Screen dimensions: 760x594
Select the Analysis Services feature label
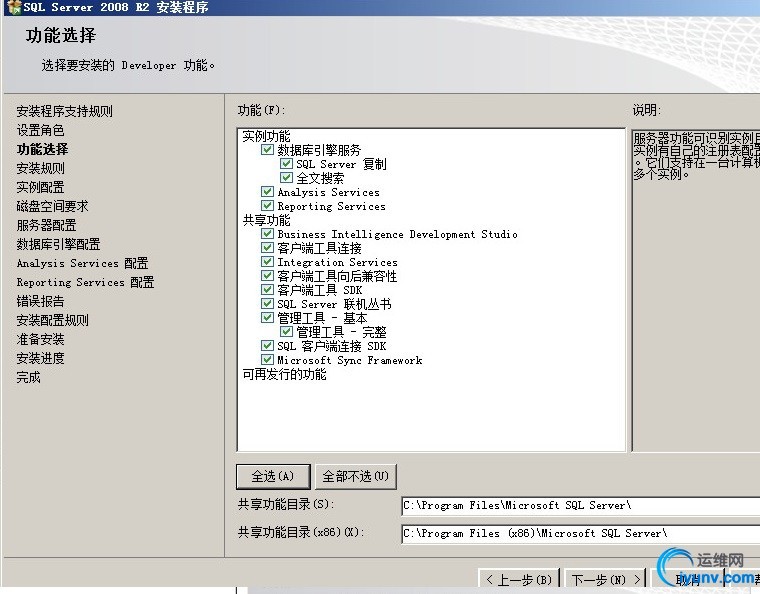pos(329,192)
